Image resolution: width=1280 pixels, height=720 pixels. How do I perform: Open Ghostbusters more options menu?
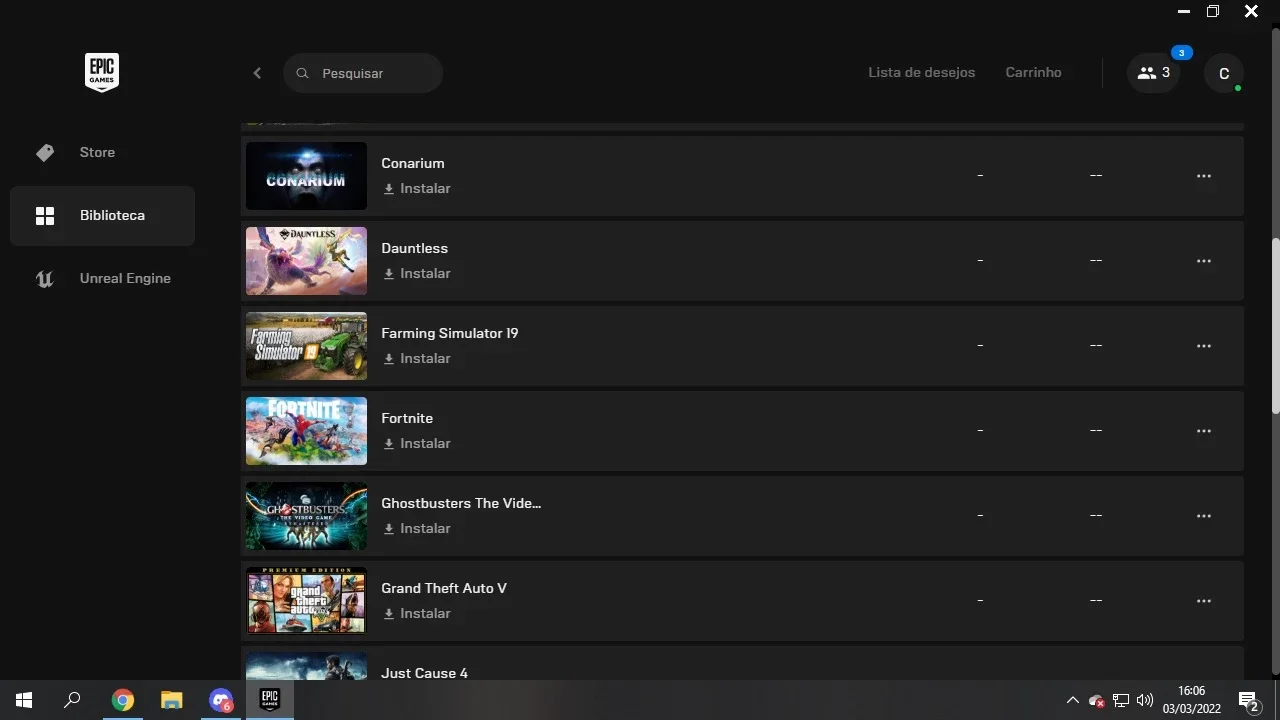1204,516
